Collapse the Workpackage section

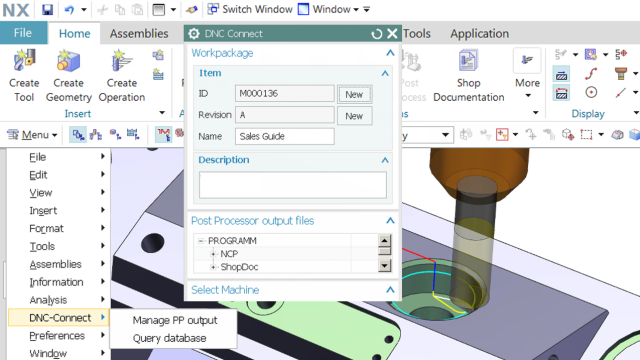(x=390, y=53)
